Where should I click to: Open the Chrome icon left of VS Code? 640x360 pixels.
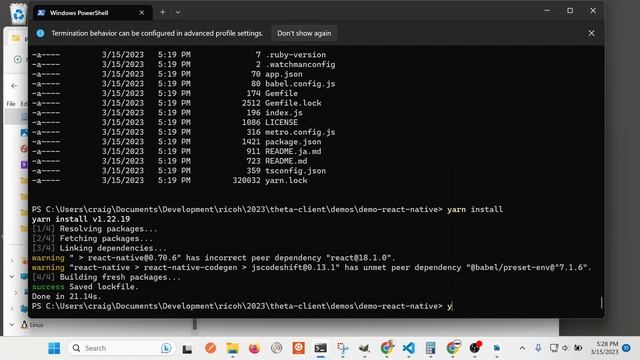click(x=387, y=348)
